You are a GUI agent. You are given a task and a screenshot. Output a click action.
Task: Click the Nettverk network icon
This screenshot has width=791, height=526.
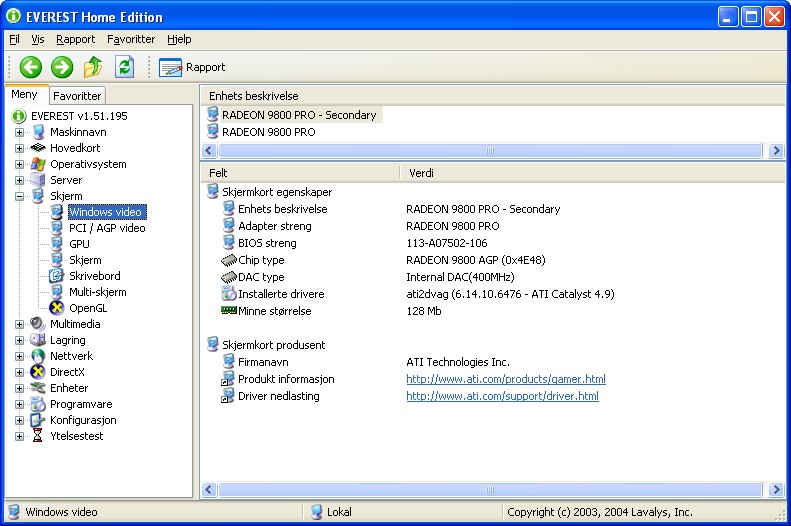point(38,356)
